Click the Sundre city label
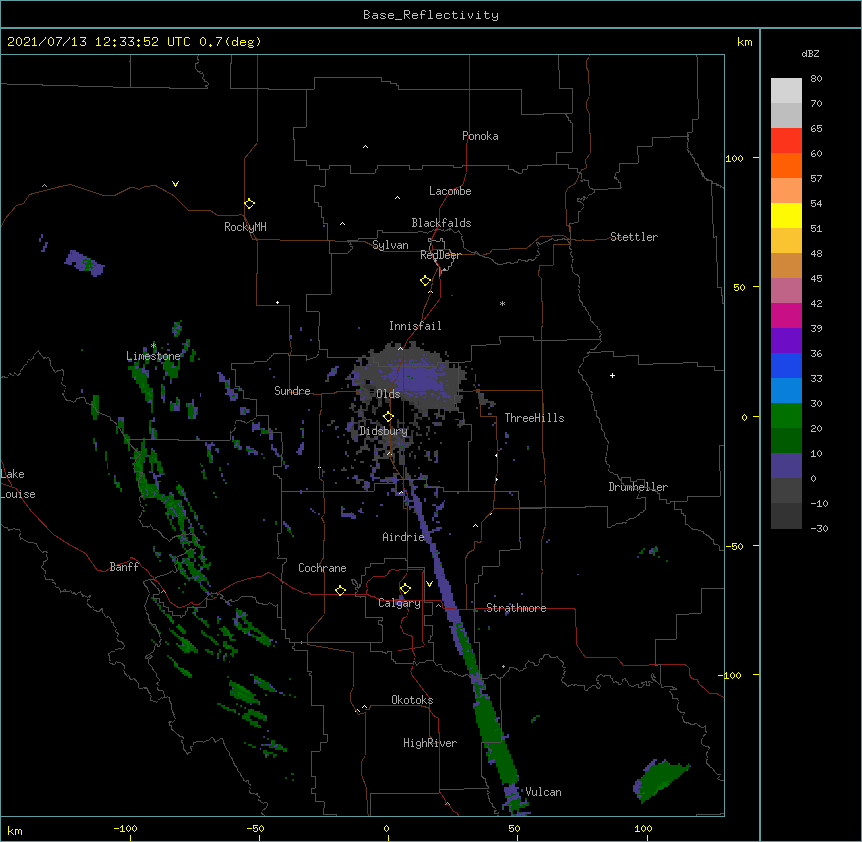 [x=292, y=391]
